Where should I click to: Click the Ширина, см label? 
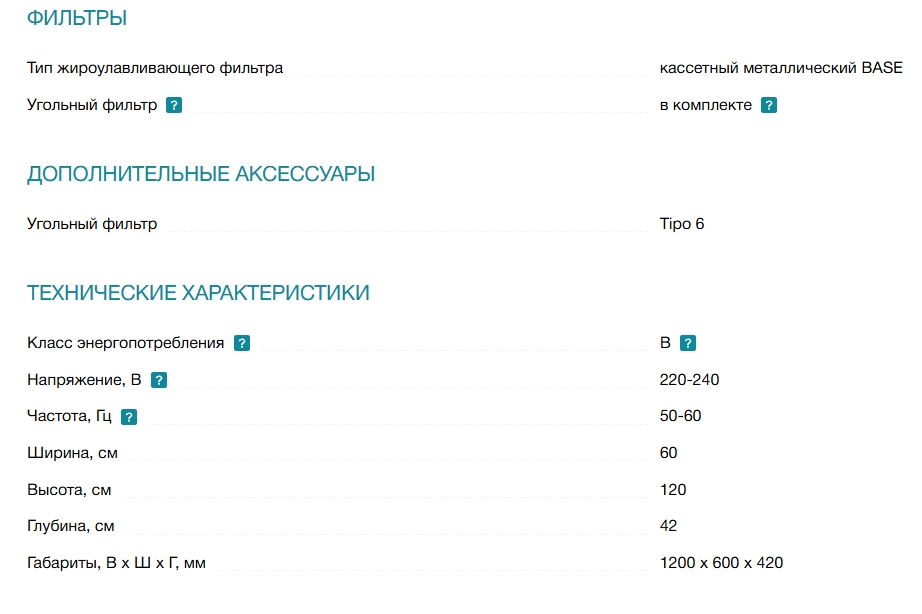click(72, 453)
